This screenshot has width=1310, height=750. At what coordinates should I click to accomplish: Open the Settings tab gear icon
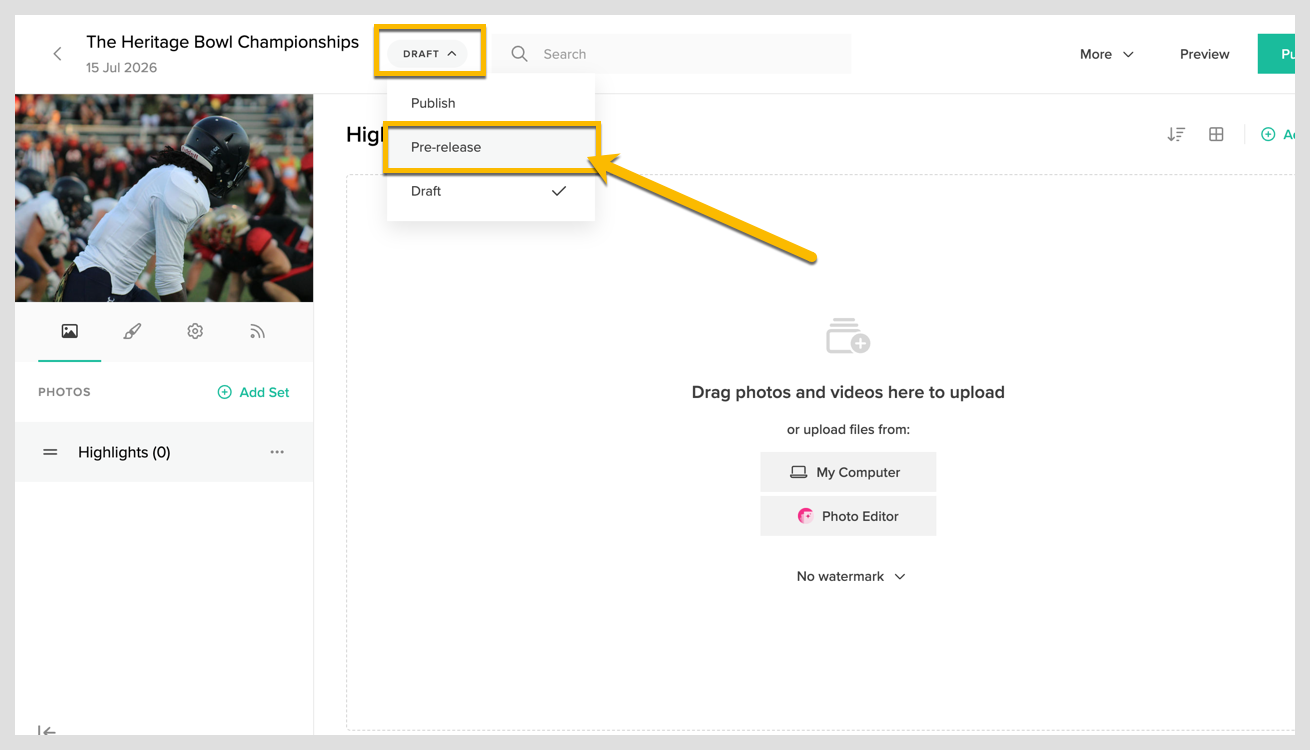(x=195, y=331)
